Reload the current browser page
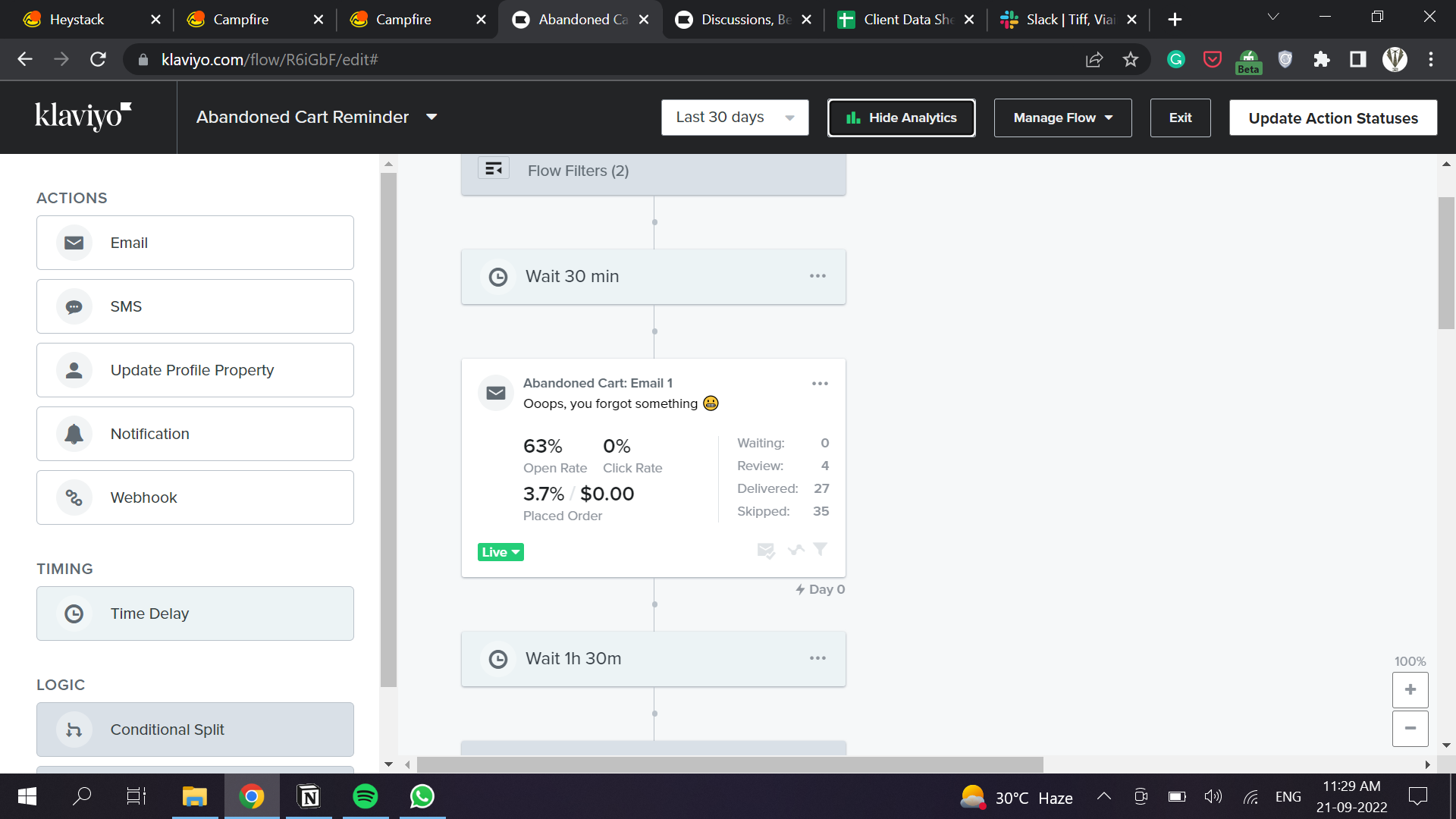This screenshot has width=1456, height=819. pos(98,59)
